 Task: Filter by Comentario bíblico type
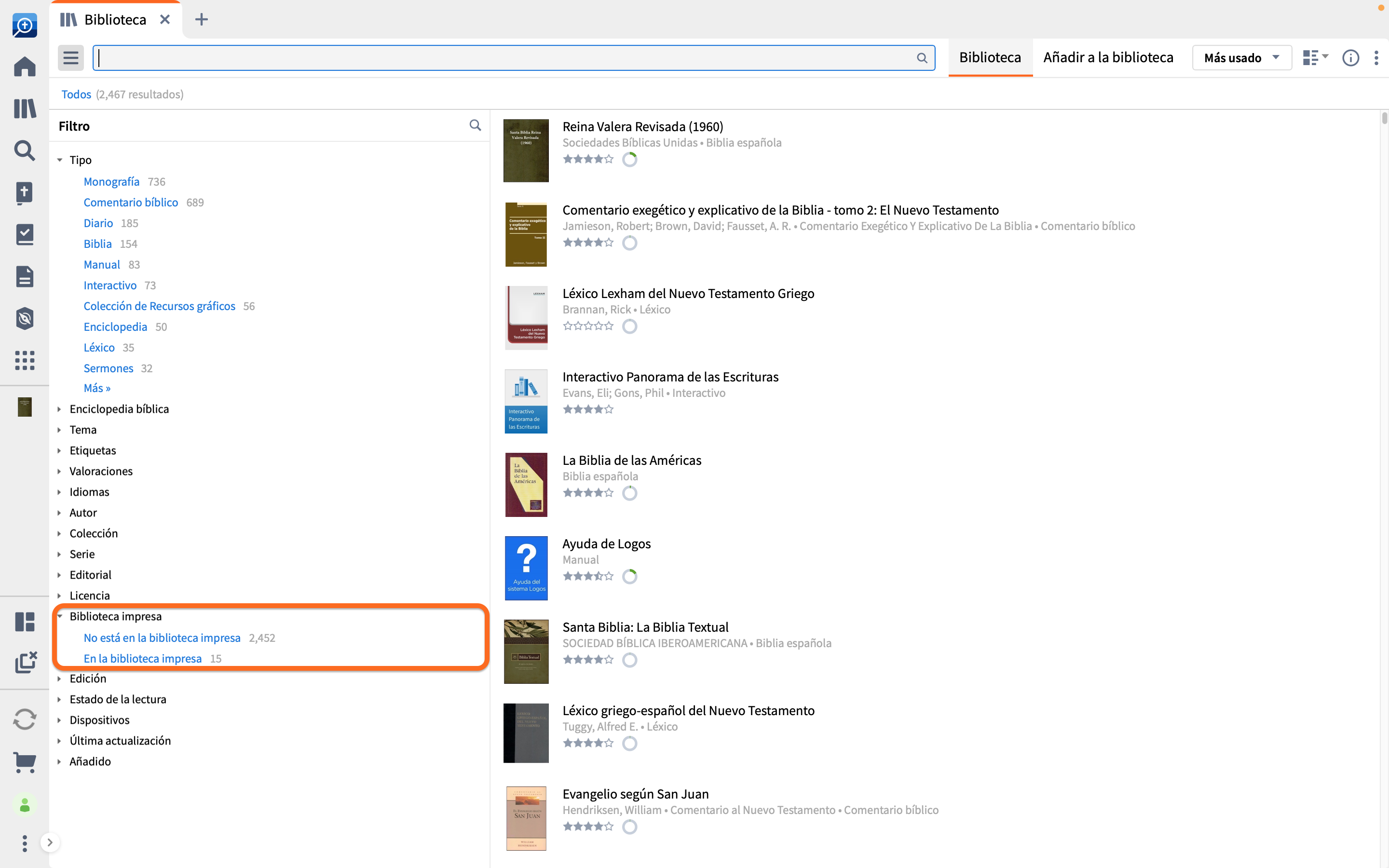(131, 202)
